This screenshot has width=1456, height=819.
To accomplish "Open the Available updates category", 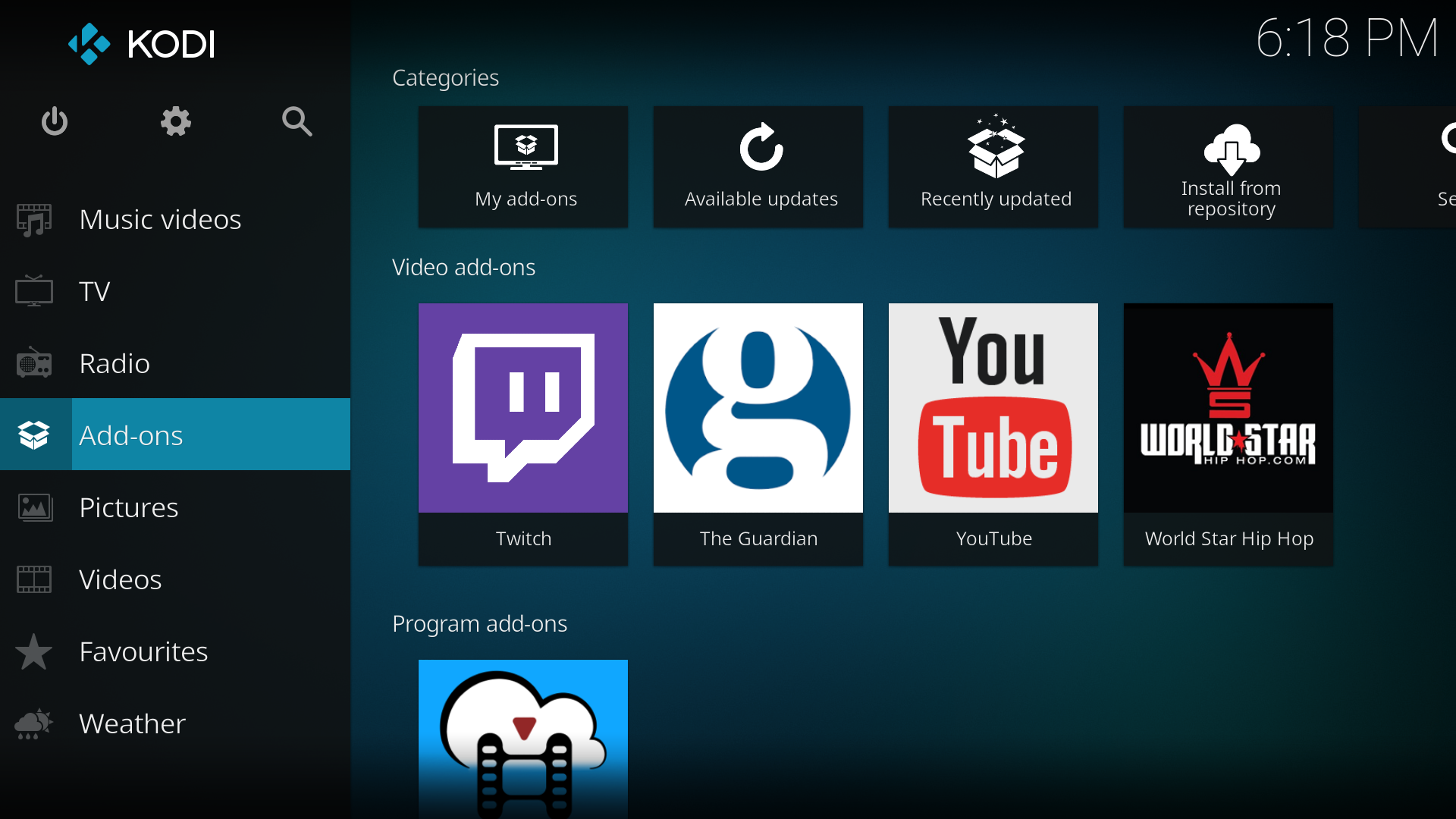I will tap(758, 167).
